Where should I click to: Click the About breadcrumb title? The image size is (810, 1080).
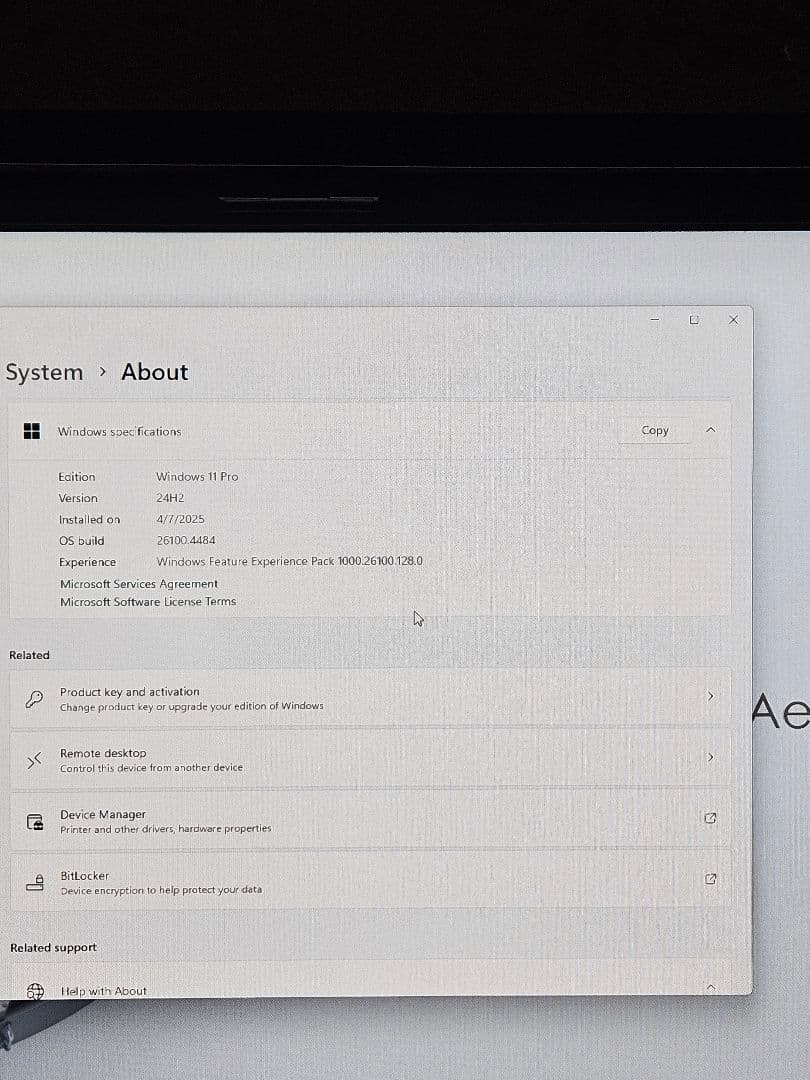click(155, 372)
